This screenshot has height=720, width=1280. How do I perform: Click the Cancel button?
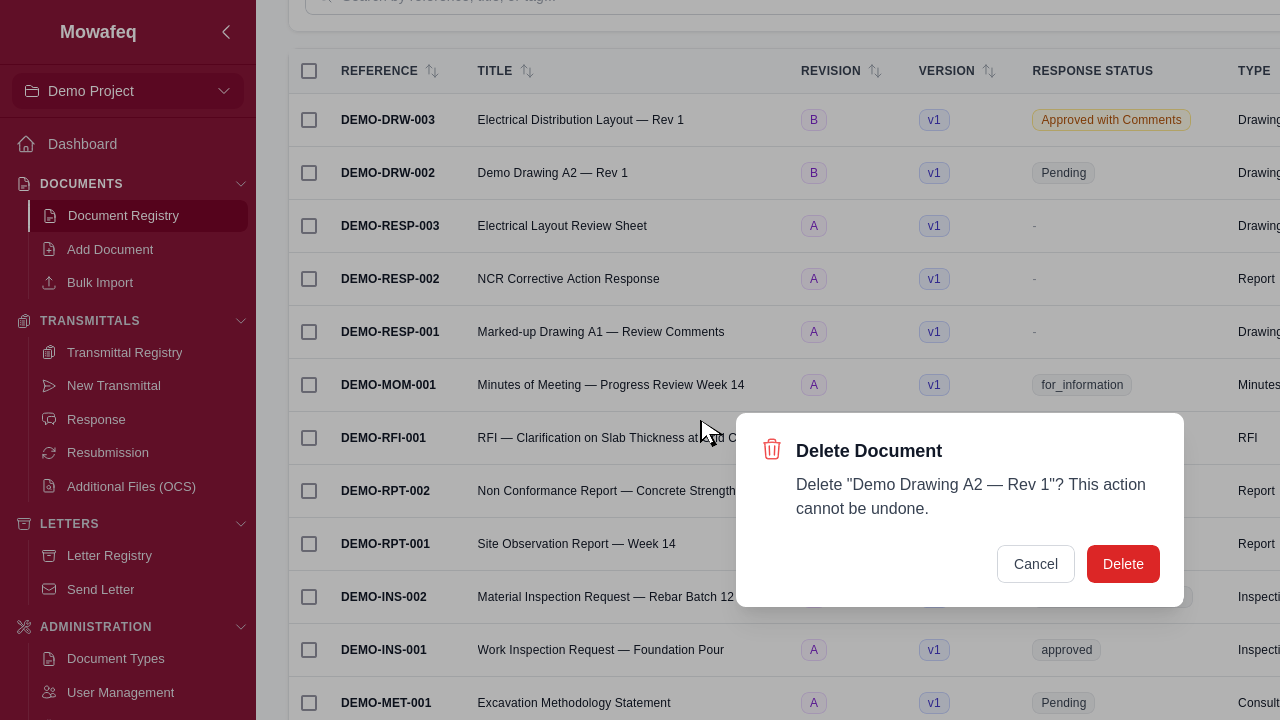[1035, 564]
